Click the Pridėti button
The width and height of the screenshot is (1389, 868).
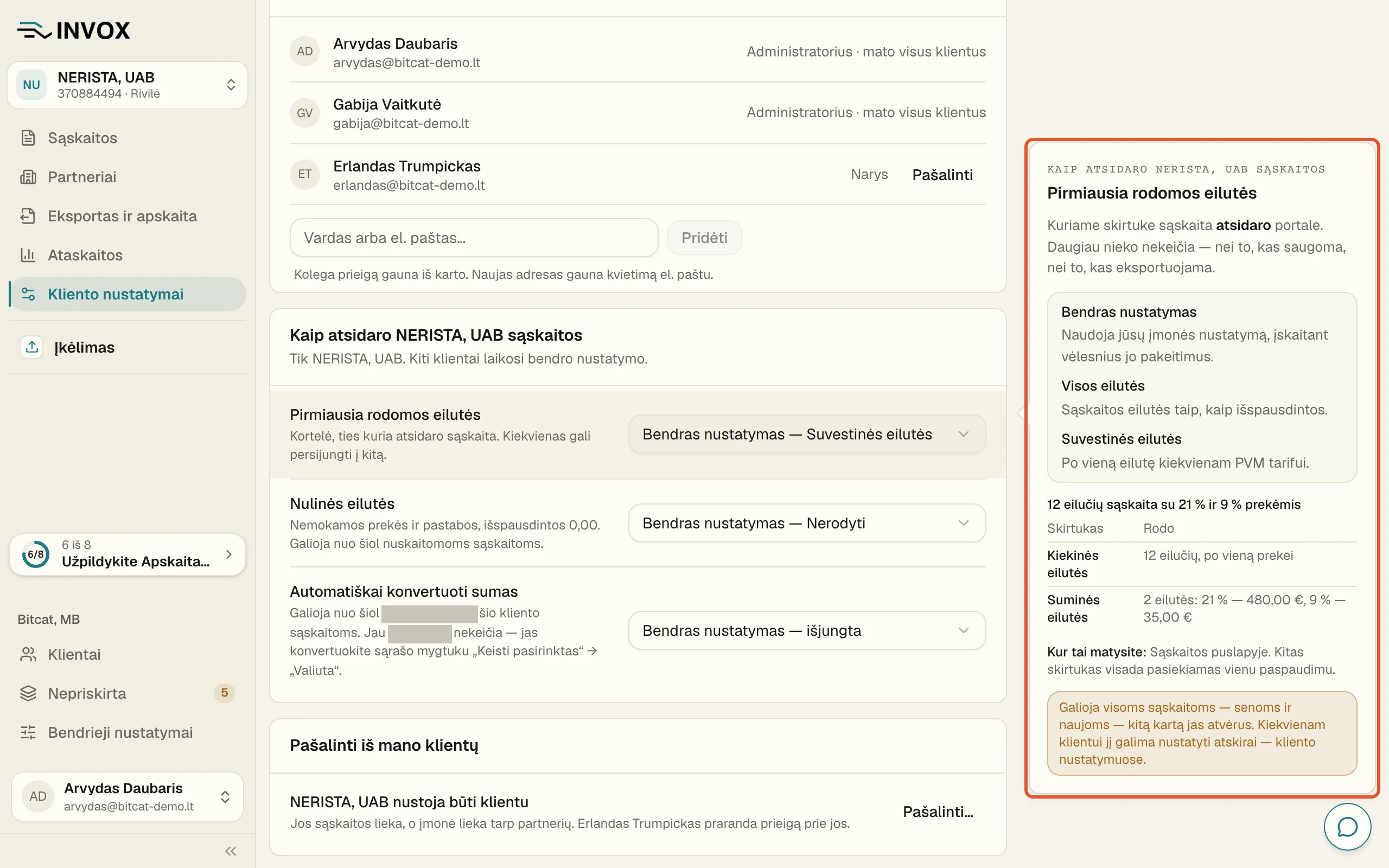pos(704,238)
